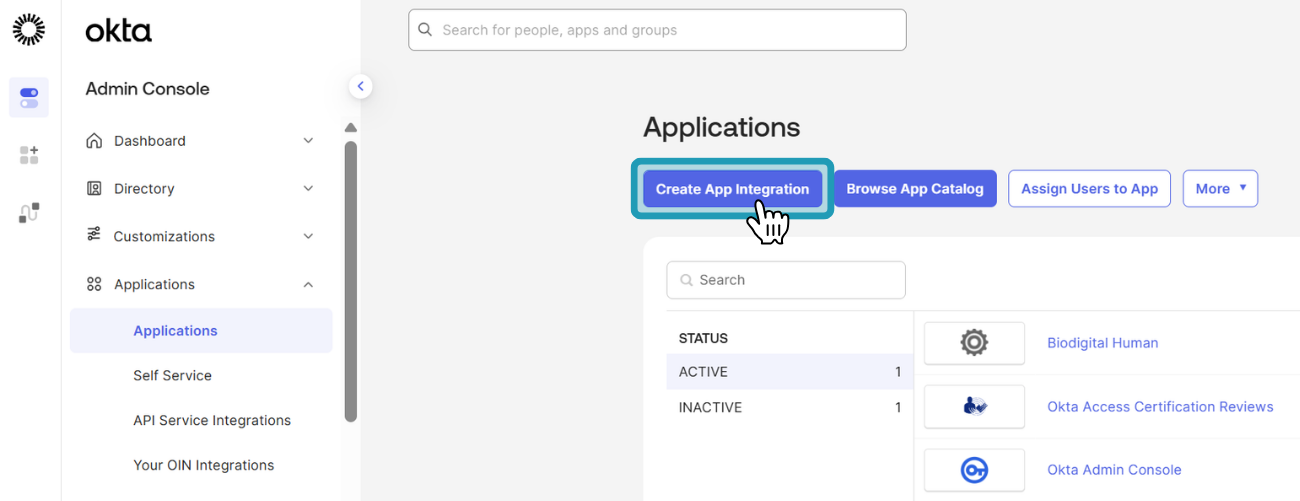This screenshot has width=1300, height=501.
Task: Open the apps grid plus icon in rail
Action: pos(29,155)
